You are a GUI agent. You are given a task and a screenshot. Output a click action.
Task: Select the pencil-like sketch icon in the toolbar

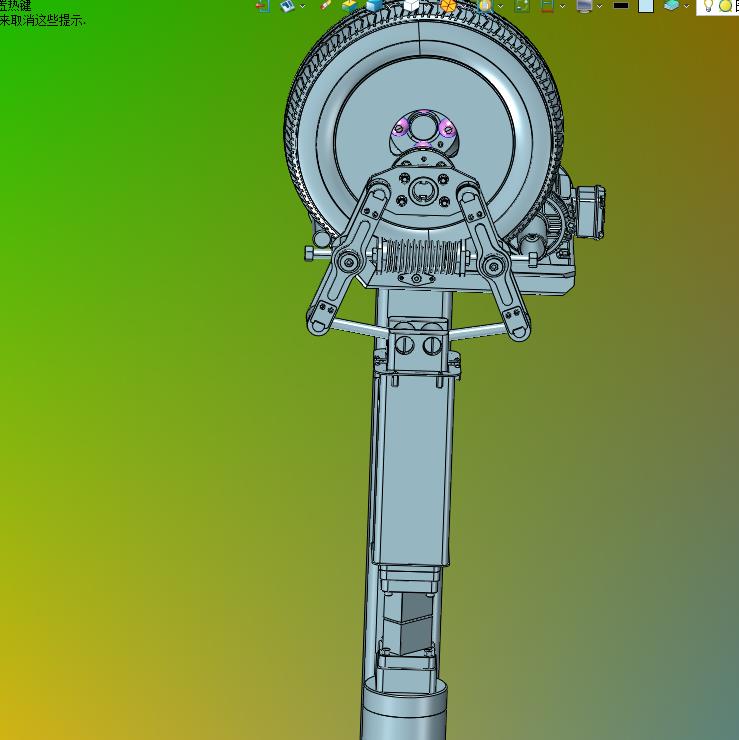tap(325, 5)
